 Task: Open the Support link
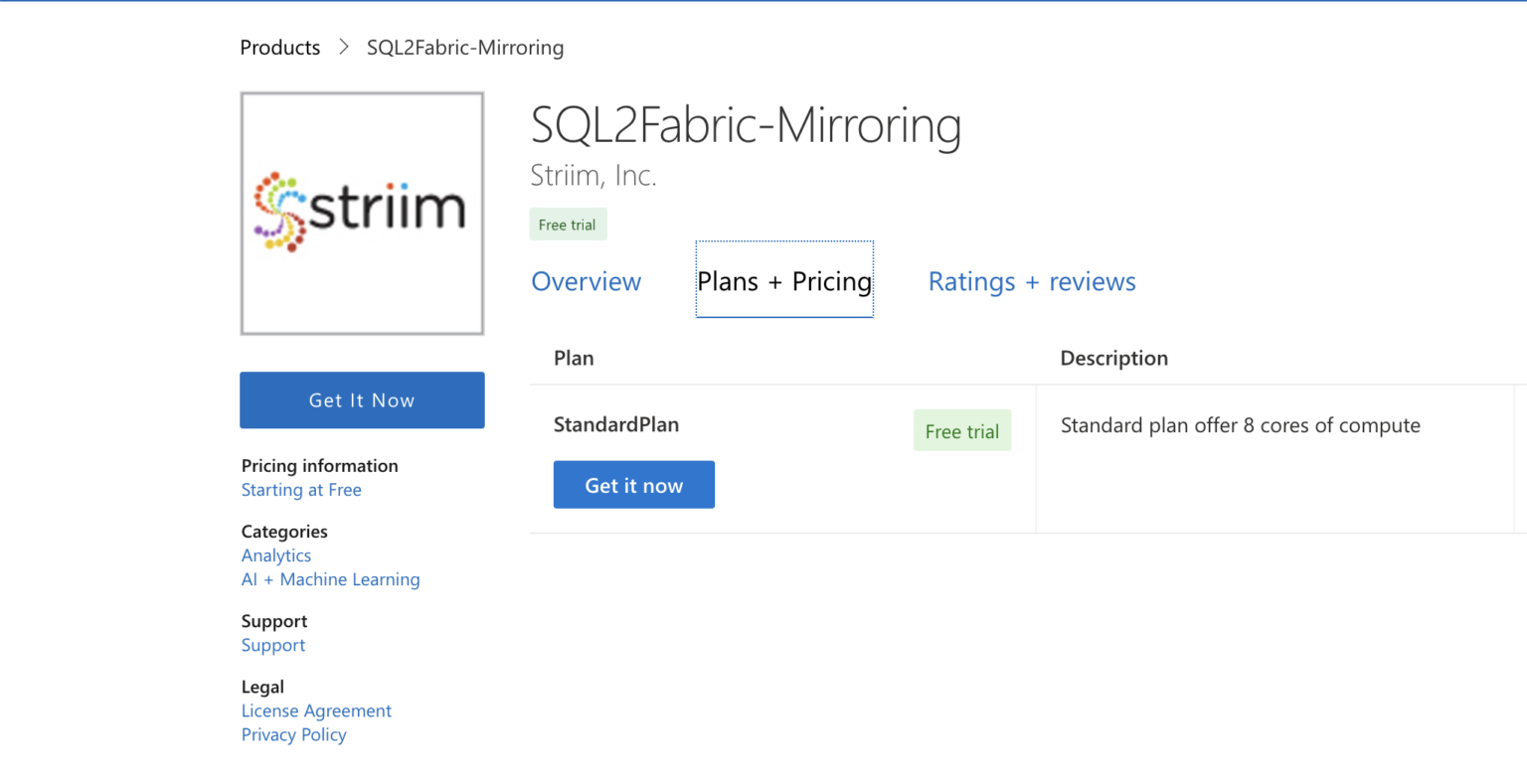[x=272, y=645]
